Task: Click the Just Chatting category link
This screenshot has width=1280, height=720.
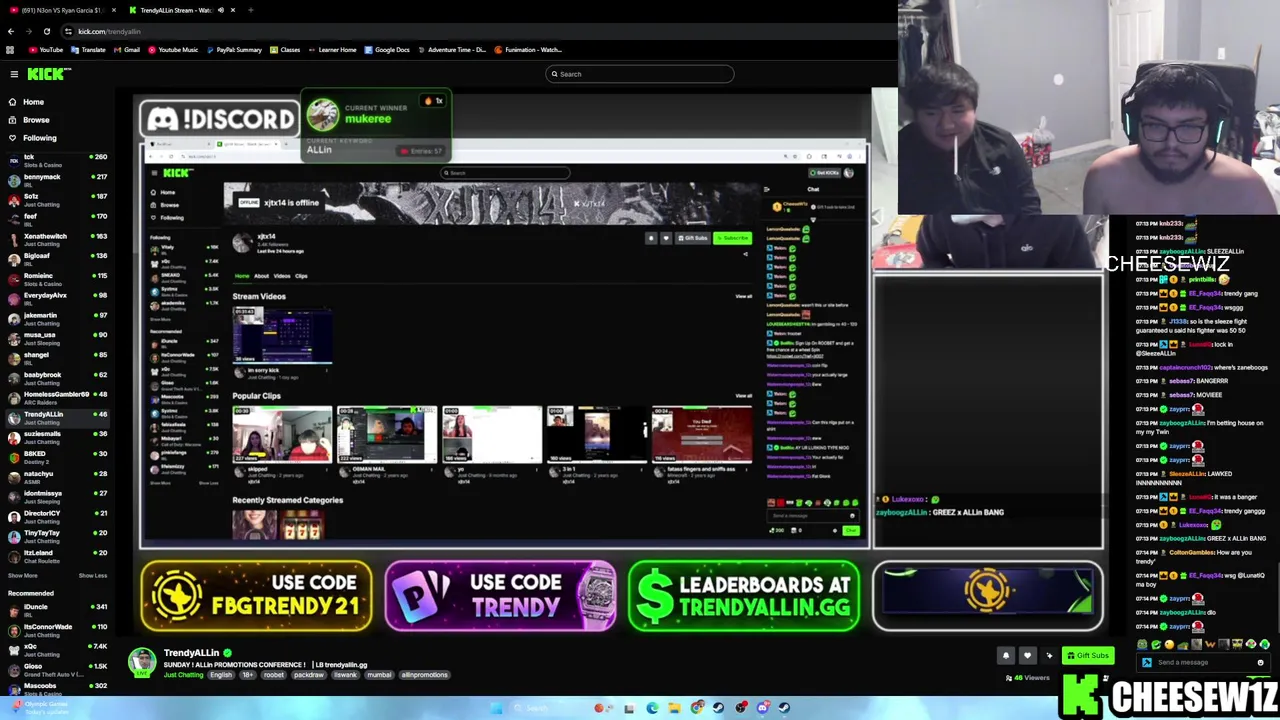Action: coord(183,675)
